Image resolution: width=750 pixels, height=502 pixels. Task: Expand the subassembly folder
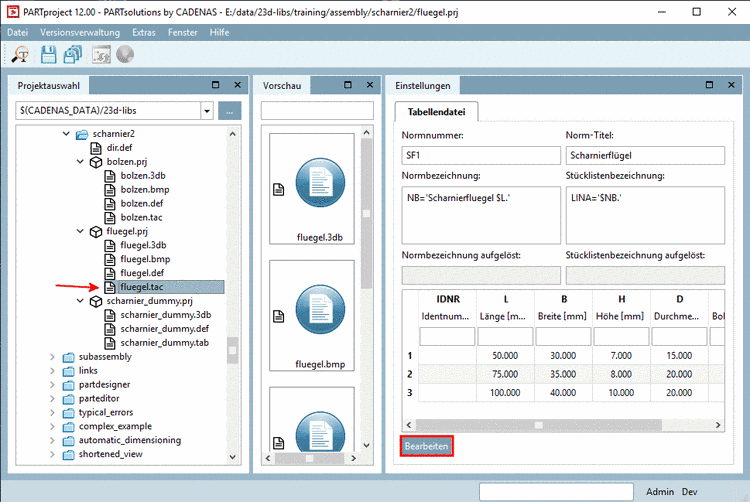click(x=52, y=357)
